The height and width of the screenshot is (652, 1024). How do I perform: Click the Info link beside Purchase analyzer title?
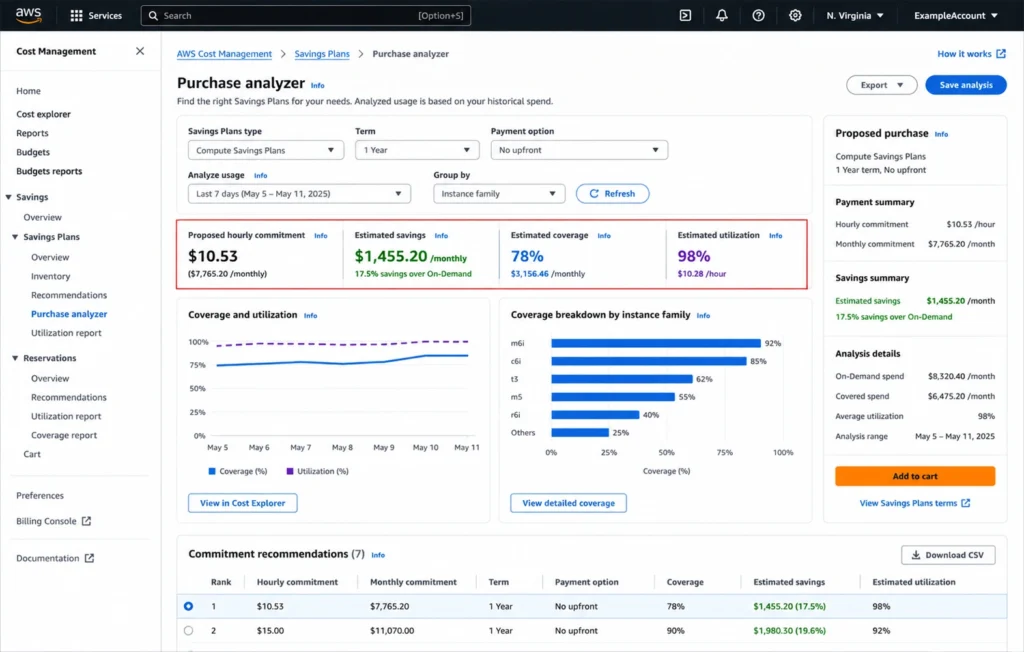[x=317, y=86]
